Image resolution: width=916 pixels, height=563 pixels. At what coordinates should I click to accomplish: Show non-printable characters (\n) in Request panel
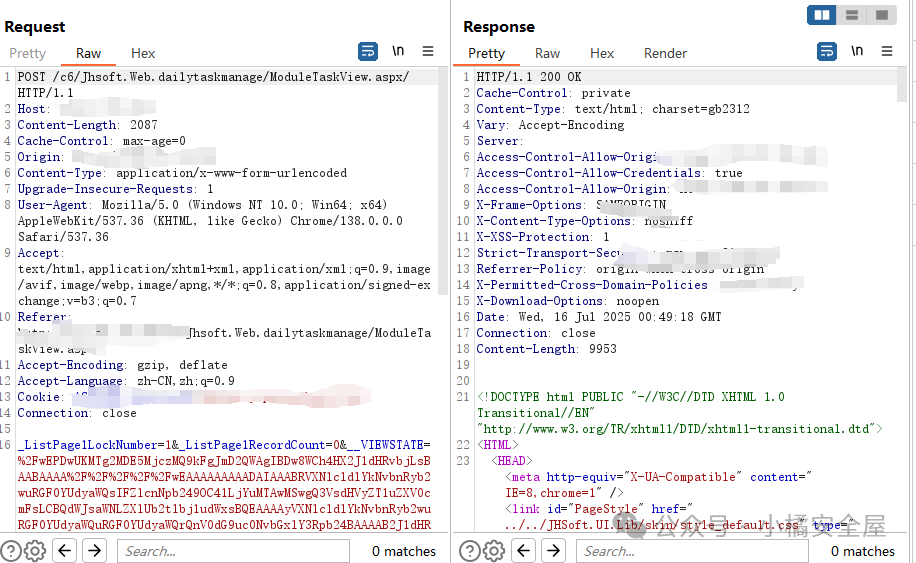click(398, 52)
